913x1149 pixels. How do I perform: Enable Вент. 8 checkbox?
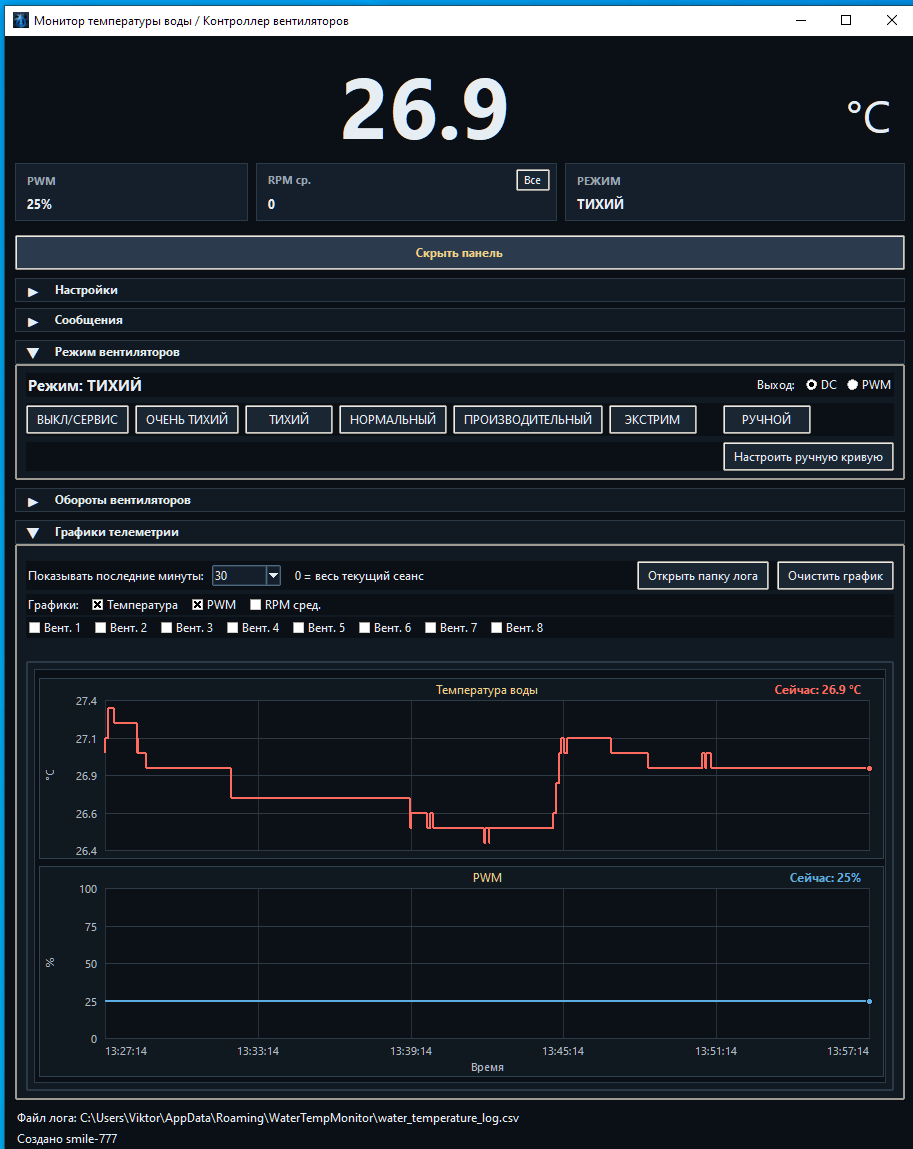click(496, 628)
